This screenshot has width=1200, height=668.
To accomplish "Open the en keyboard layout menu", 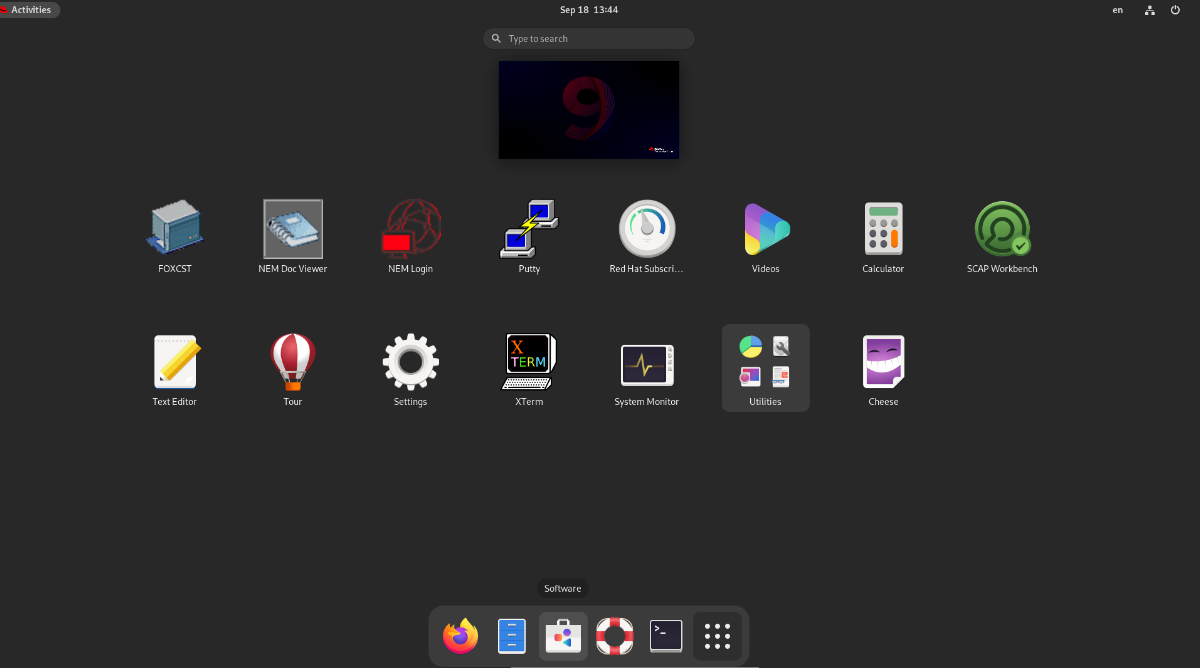I will [1117, 10].
